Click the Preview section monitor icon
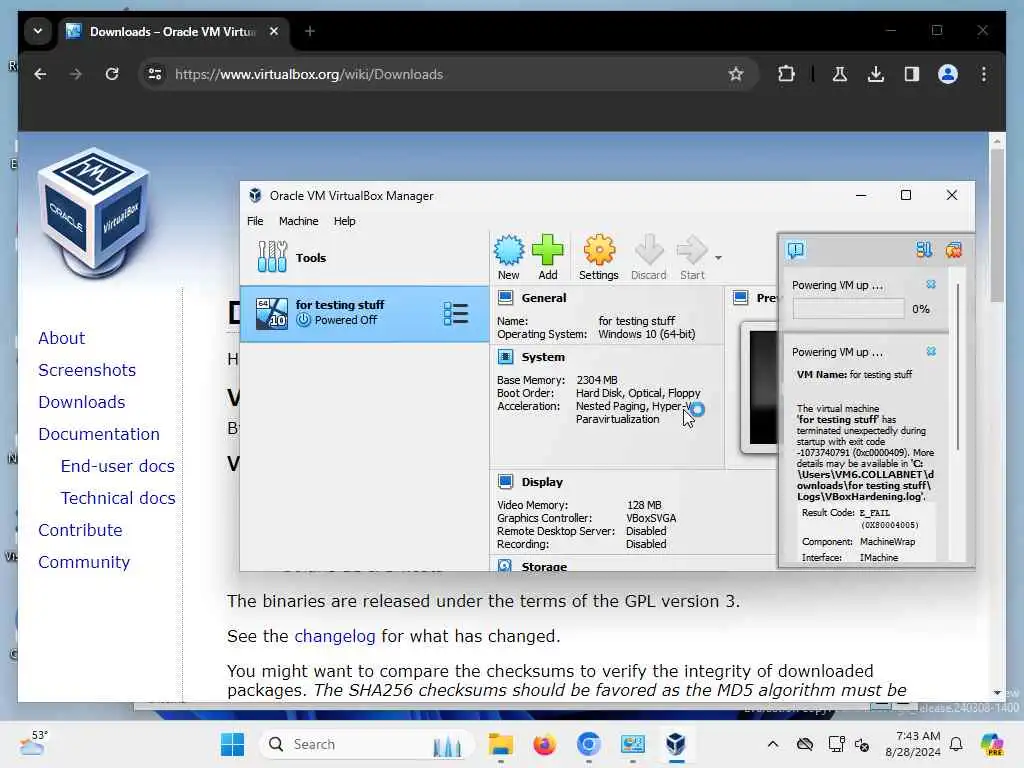Viewport: 1024px width, 768px height. pos(740,298)
